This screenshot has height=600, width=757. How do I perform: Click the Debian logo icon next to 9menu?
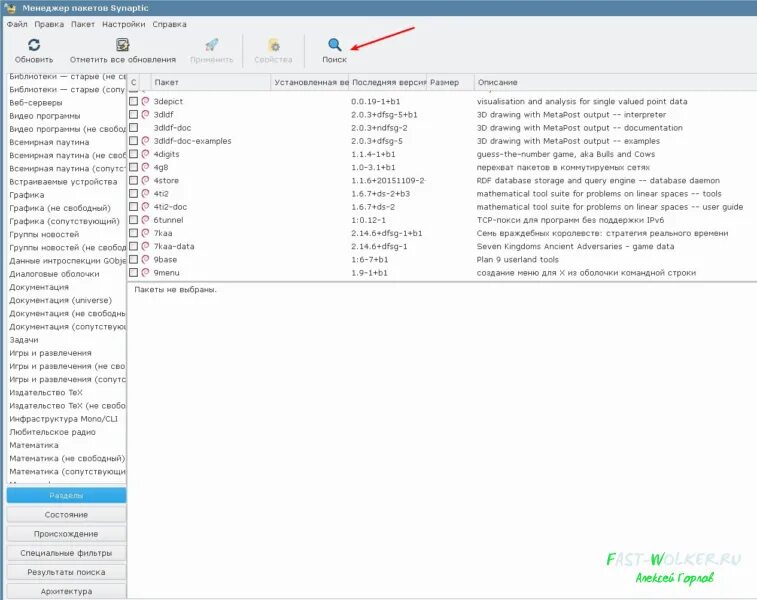point(145,273)
